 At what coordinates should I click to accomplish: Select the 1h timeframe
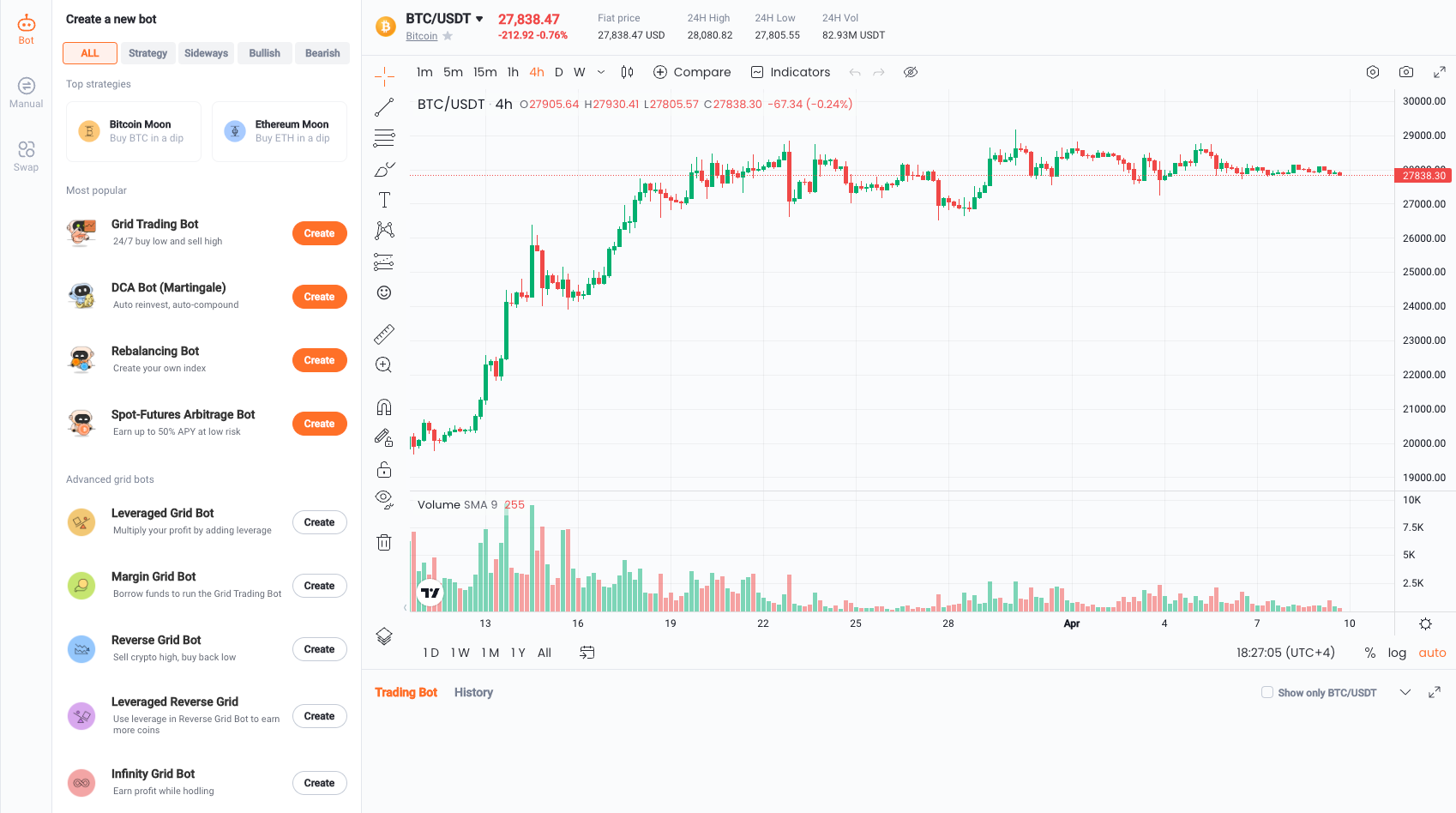coord(513,72)
